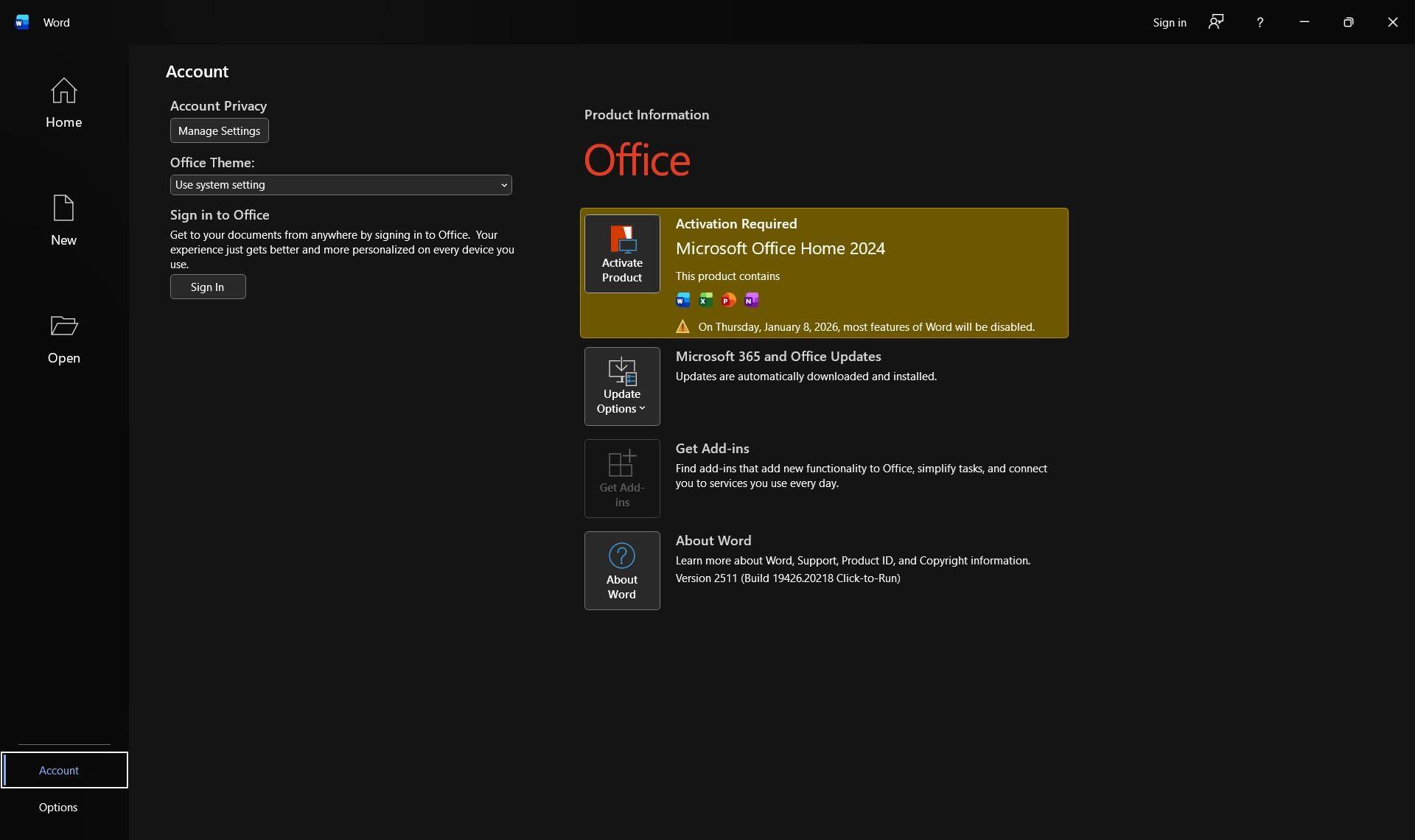
Task: Click the PowerPoint icon in product list
Action: pyautogui.click(x=728, y=300)
